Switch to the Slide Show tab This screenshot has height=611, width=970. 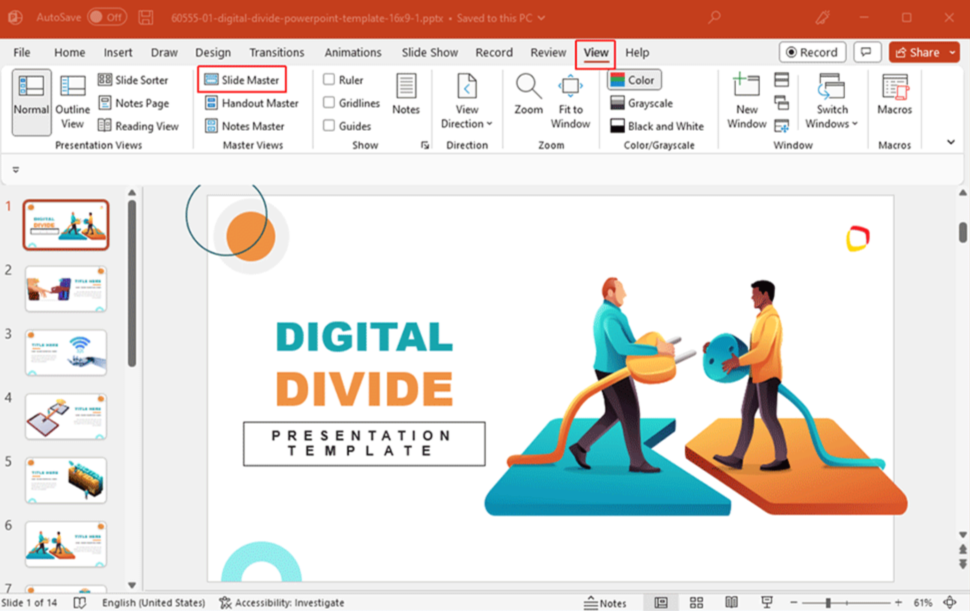click(x=430, y=52)
